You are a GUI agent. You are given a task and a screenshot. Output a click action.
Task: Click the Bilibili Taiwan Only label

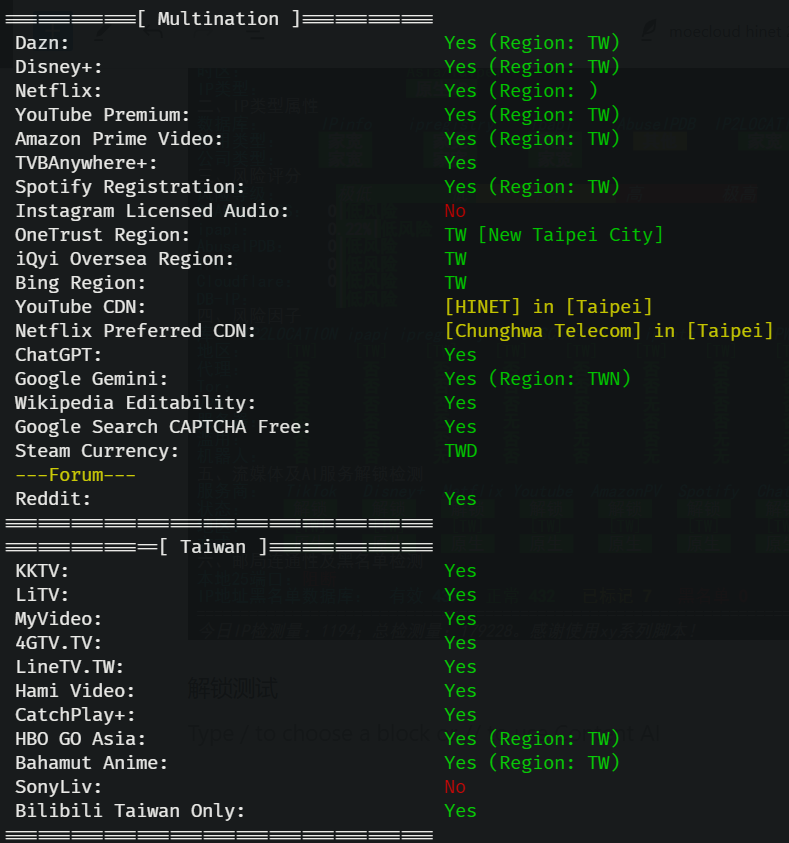(130, 811)
